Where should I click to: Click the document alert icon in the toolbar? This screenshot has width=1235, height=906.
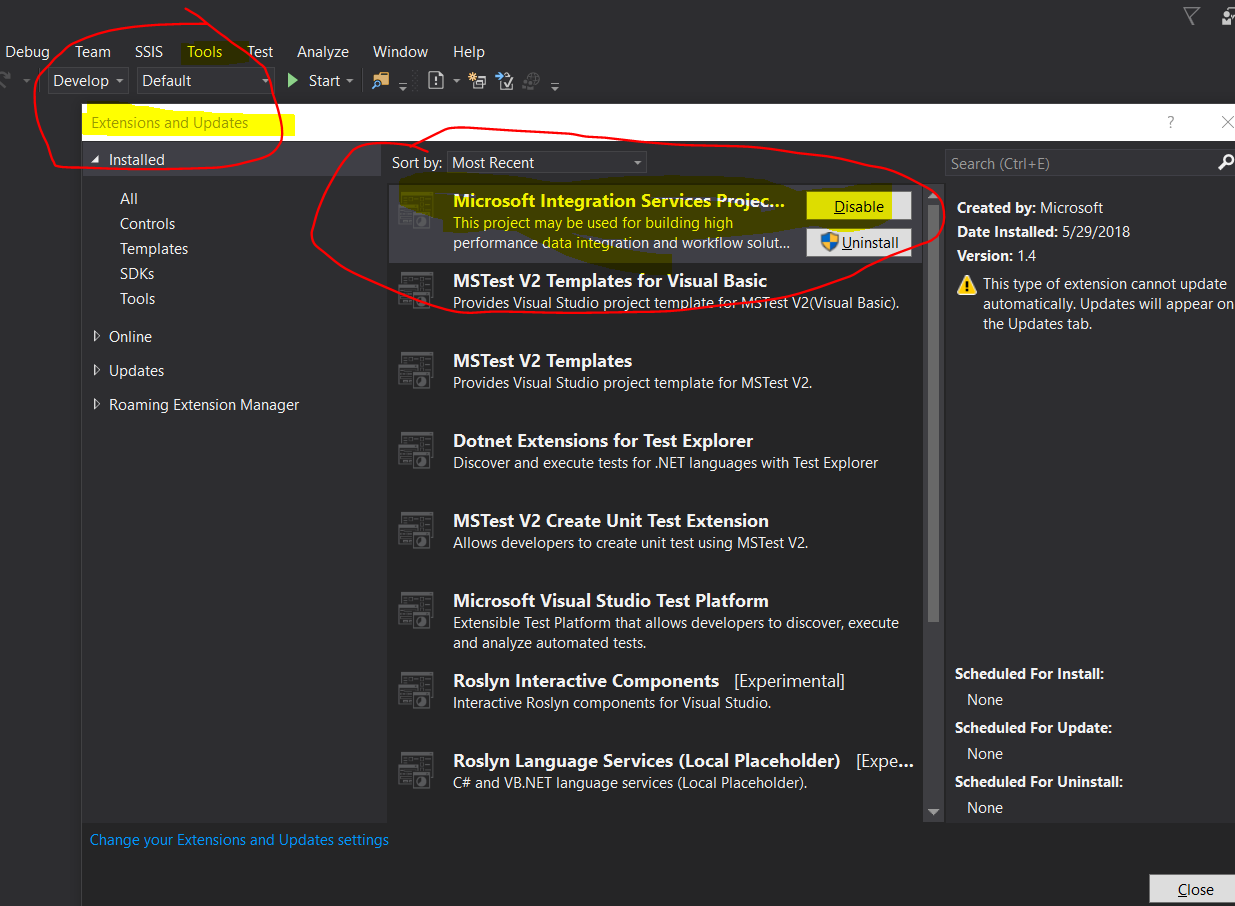pos(436,81)
